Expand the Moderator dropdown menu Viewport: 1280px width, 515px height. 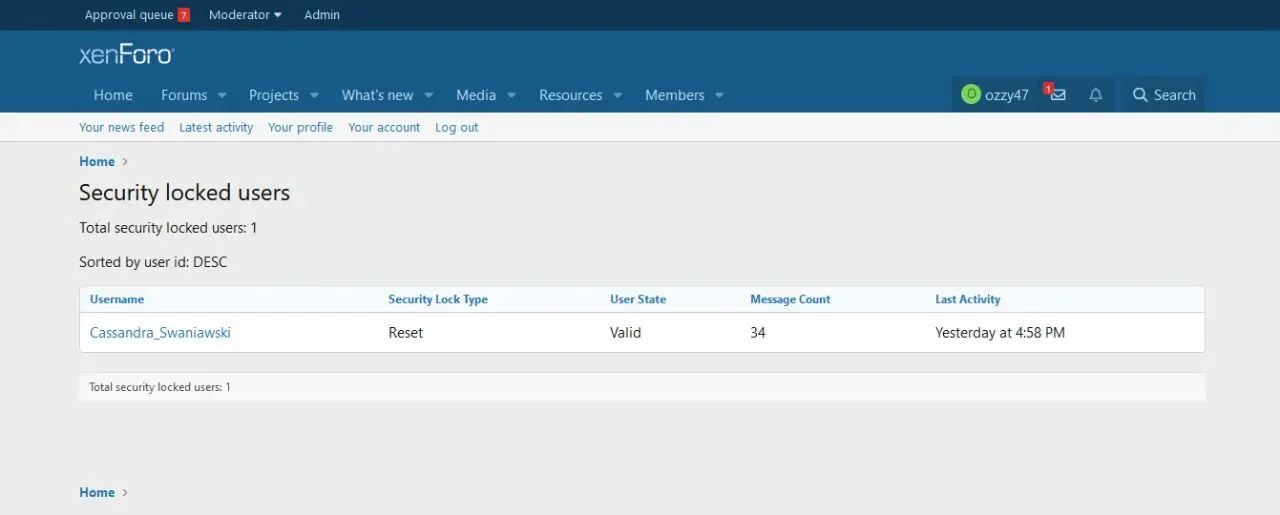(245, 15)
